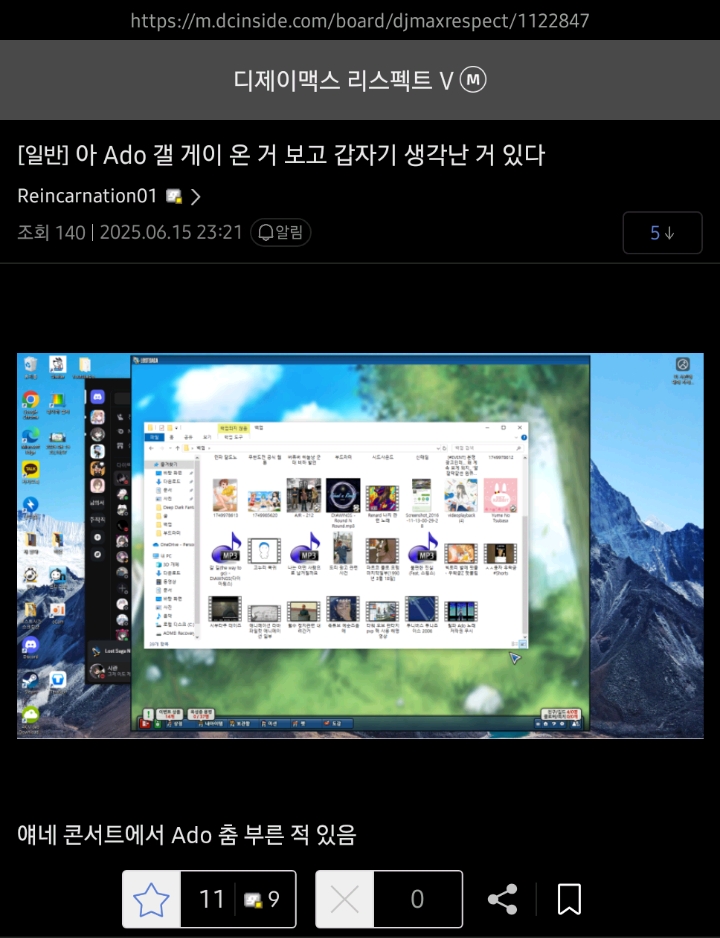The height and width of the screenshot is (938, 720).
Task: Tap the star recommend button
Action: click(x=151, y=899)
